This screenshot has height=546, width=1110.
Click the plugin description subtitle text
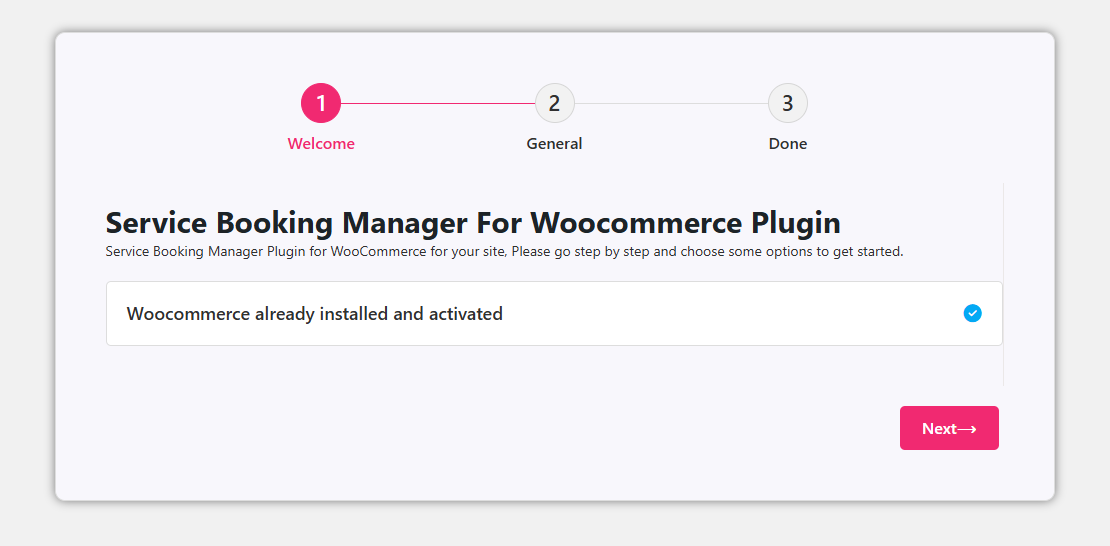click(504, 252)
